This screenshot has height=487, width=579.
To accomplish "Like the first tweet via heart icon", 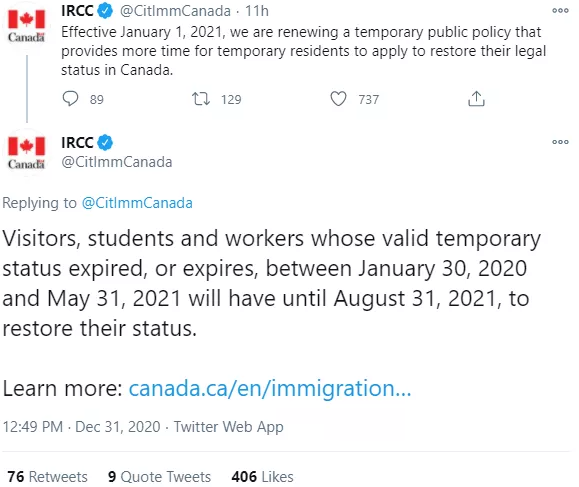I will tap(338, 99).
